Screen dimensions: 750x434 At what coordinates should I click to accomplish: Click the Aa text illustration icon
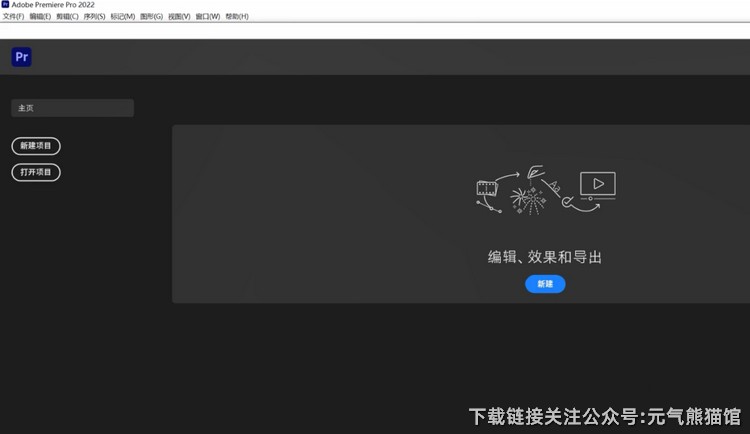[553, 187]
